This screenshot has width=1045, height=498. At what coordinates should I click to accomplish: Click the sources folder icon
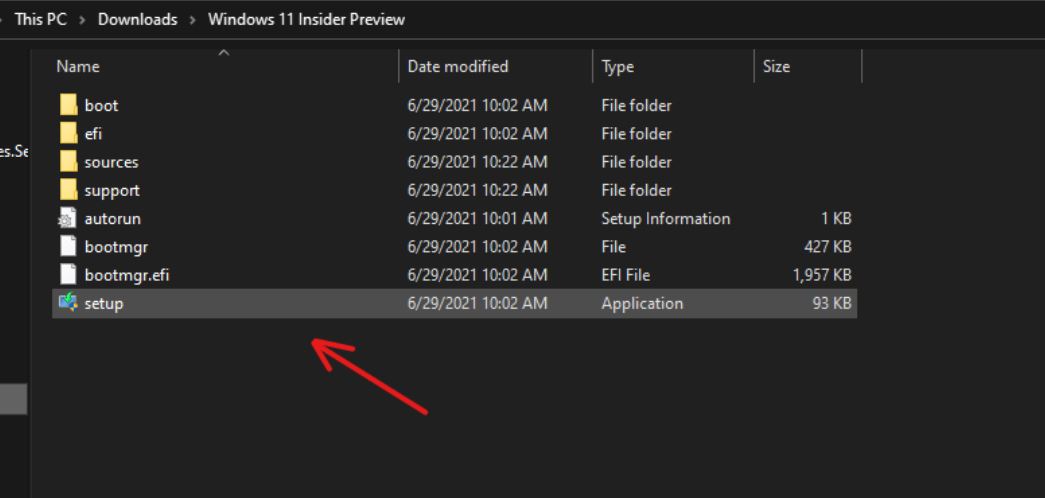tap(69, 162)
